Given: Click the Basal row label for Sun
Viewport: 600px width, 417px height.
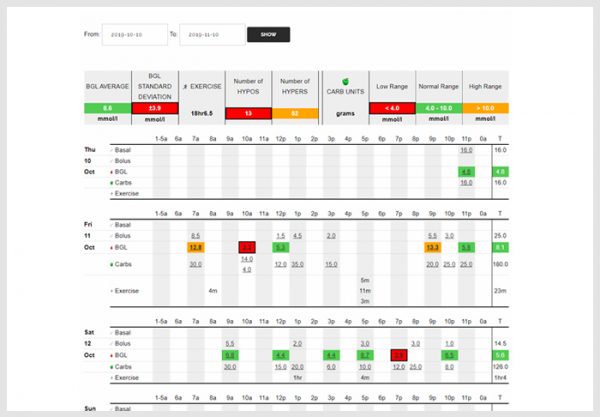Looking at the screenshot, I should 122,409.
